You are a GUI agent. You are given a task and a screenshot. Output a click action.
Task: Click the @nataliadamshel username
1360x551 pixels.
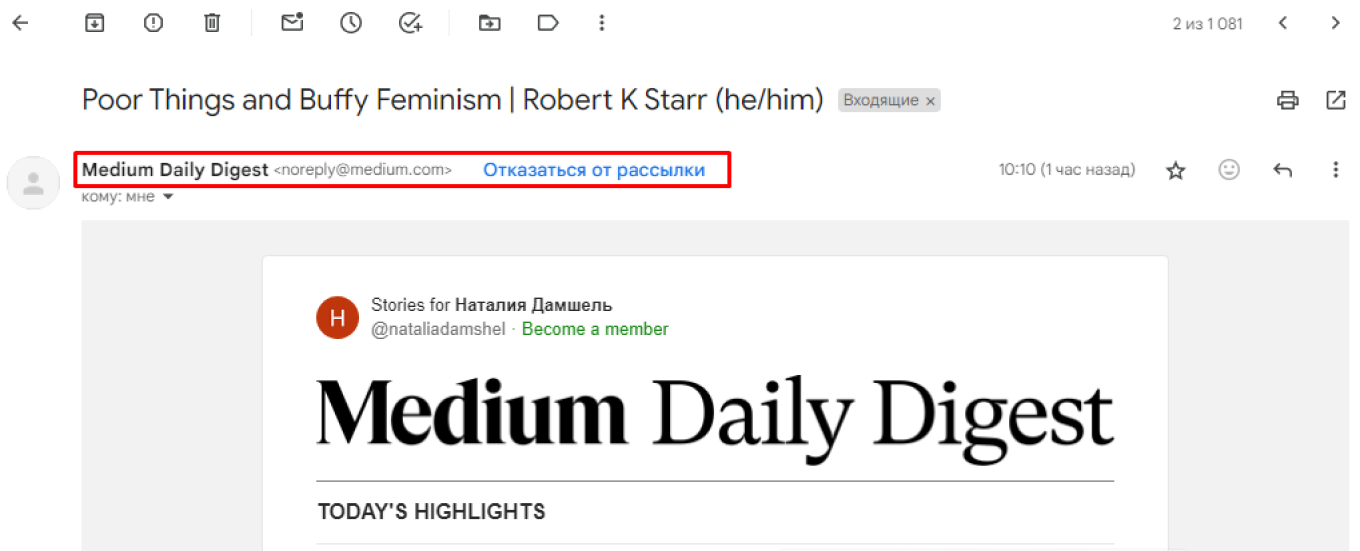439,329
